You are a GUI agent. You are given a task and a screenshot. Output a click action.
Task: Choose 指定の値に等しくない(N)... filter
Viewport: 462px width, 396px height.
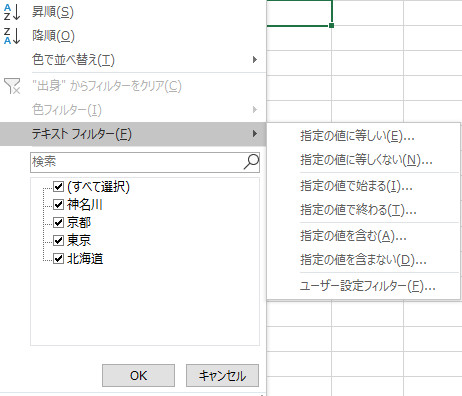[x=363, y=160]
